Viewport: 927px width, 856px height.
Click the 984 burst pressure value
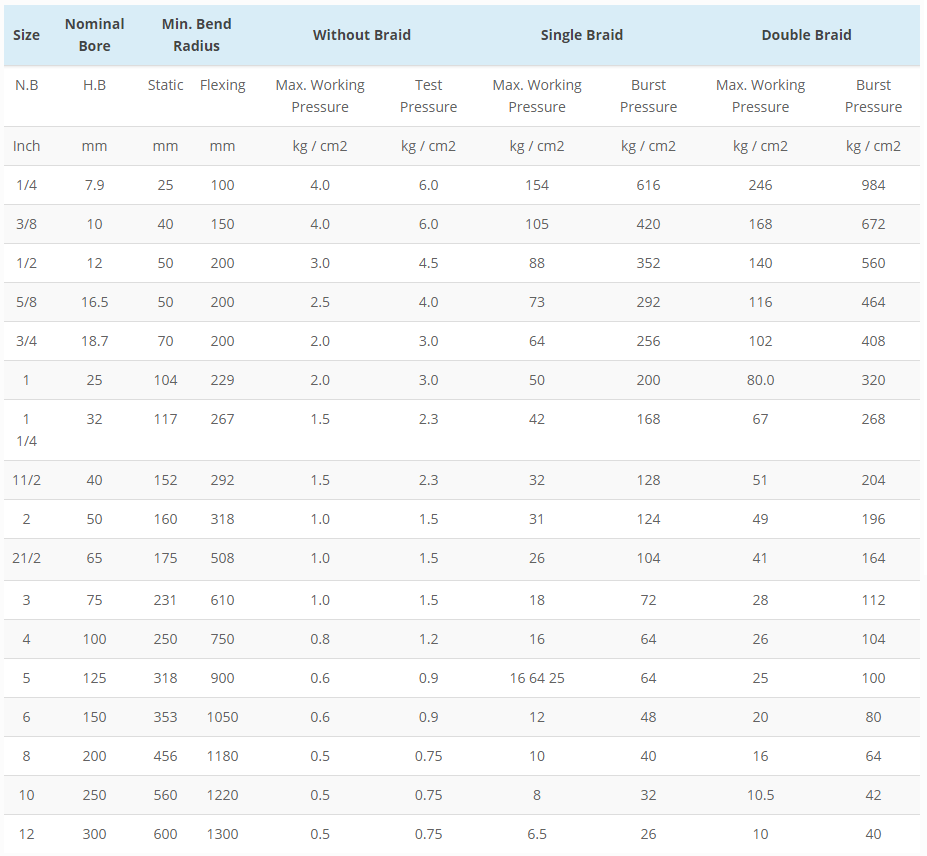[x=873, y=185]
